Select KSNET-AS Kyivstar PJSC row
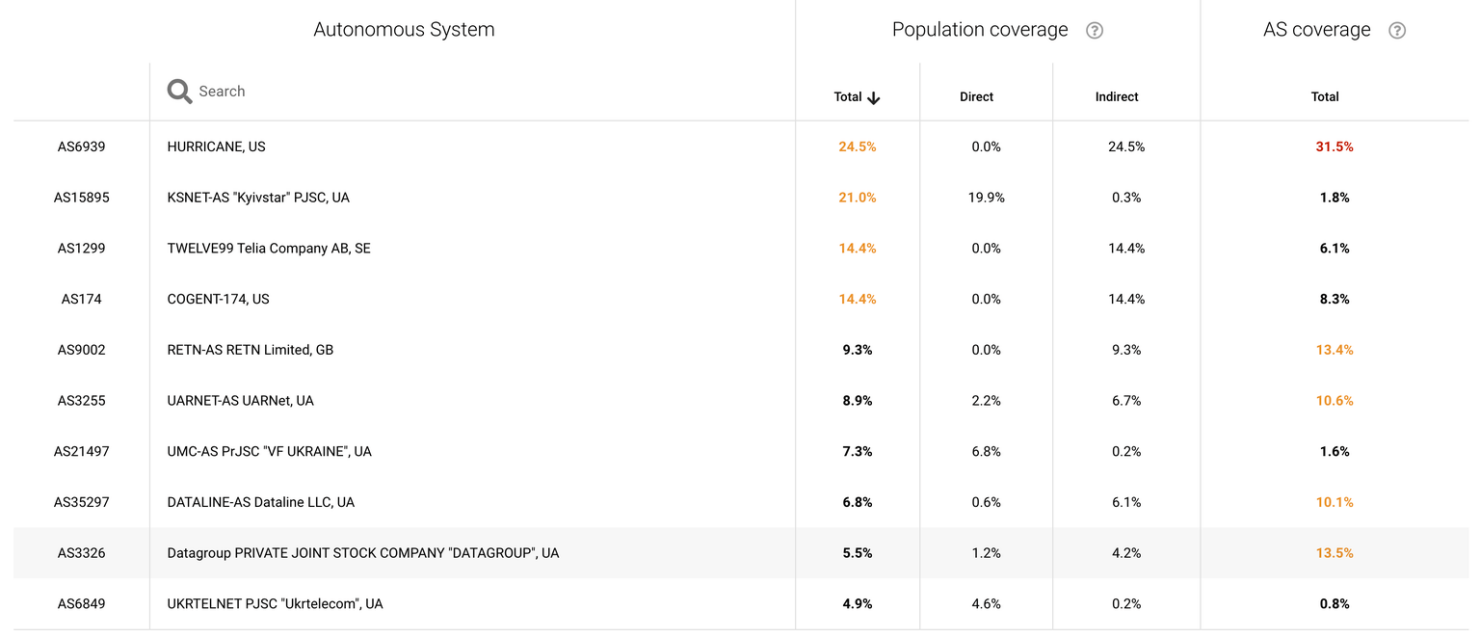Image resolution: width=1480 pixels, height=637 pixels. (258, 198)
